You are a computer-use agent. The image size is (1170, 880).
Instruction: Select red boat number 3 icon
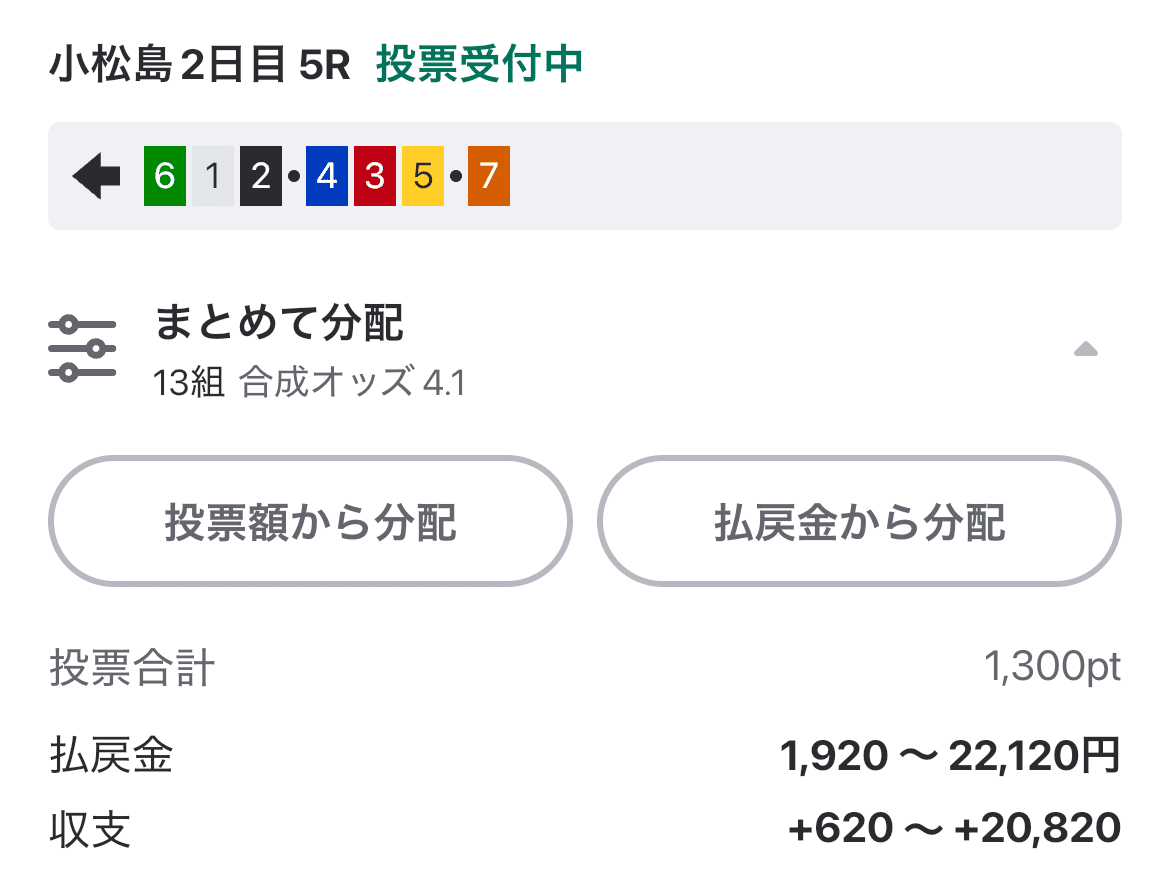373,175
